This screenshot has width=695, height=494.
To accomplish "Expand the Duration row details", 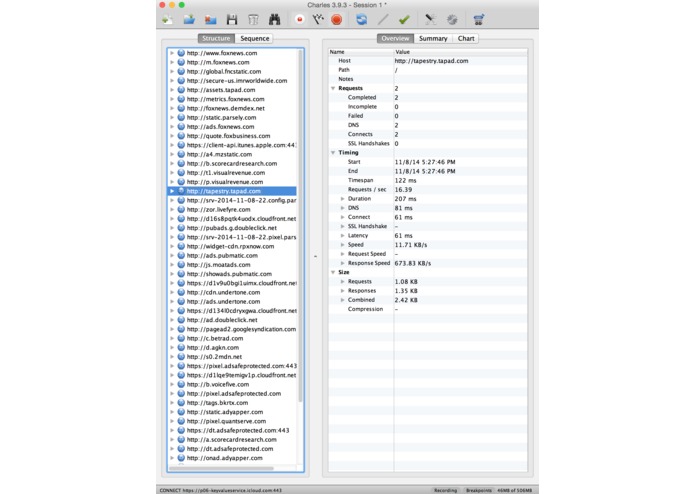I will [343, 198].
